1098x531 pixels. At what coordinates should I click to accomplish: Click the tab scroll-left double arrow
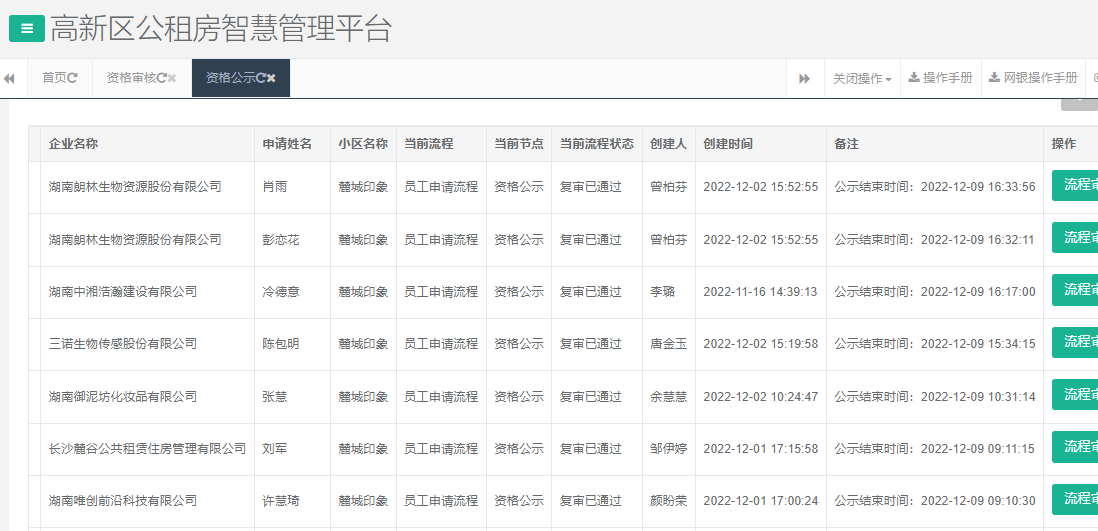(x=9, y=78)
